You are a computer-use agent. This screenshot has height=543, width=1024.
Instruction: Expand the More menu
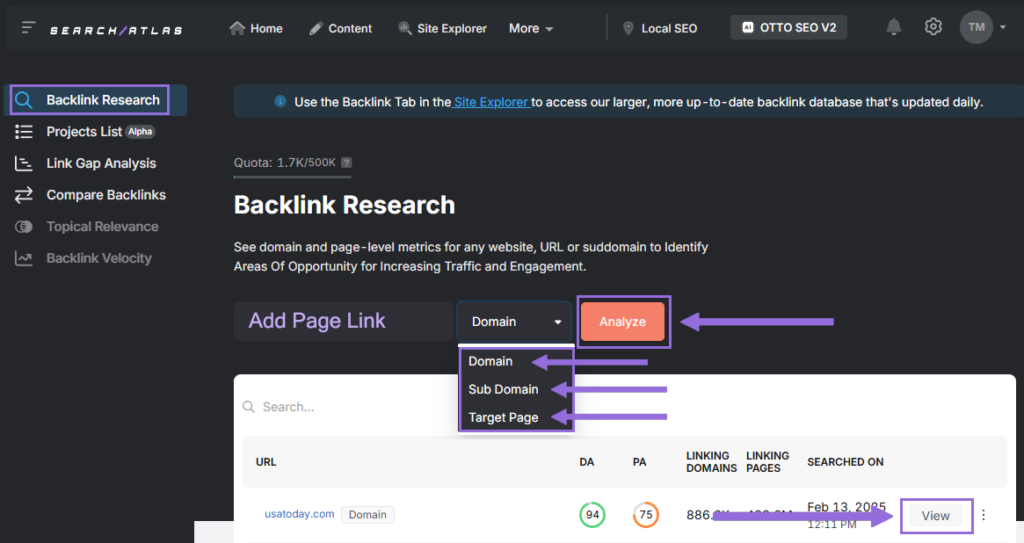click(531, 28)
